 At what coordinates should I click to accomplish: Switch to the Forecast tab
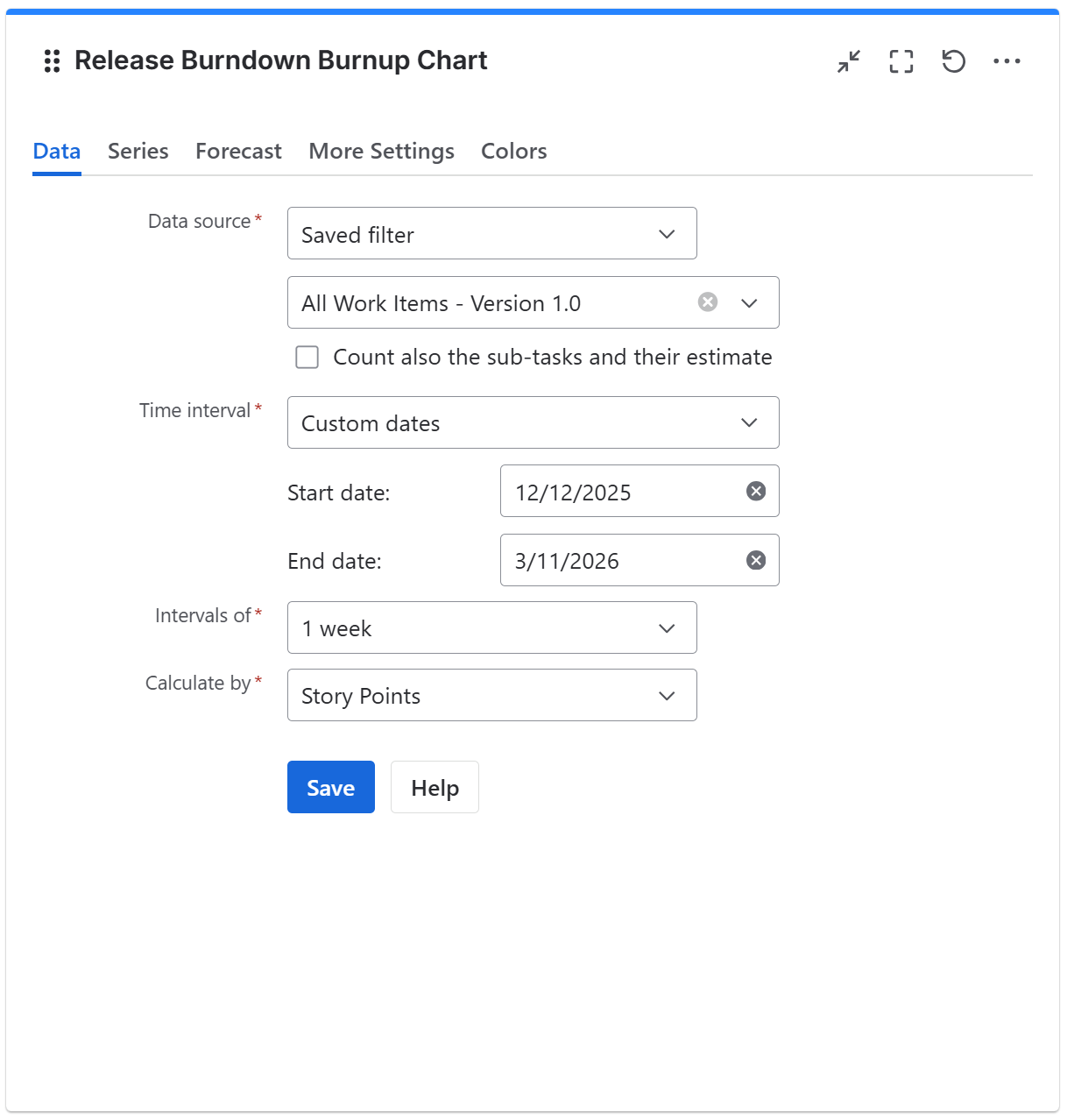[x=238, y=151]
